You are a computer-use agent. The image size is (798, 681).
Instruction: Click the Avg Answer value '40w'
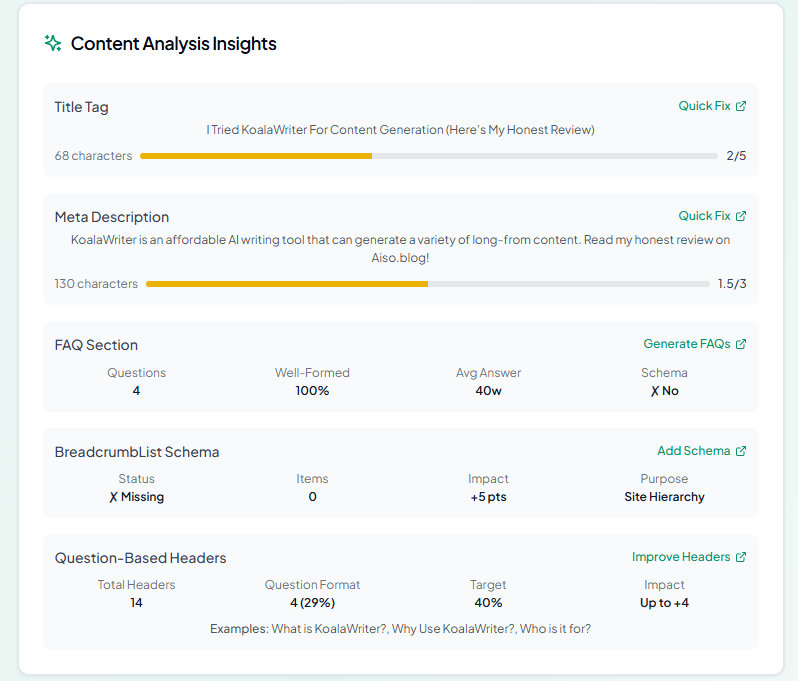tap(488, 391)
